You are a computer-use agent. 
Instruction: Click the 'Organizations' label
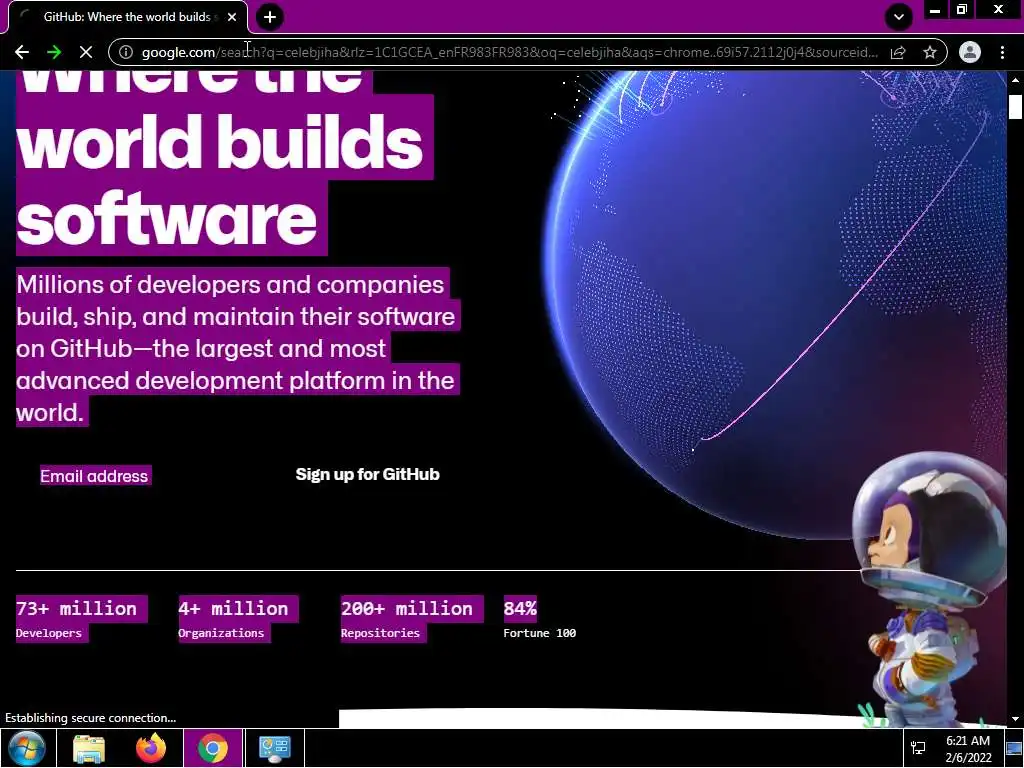point(221,633)
